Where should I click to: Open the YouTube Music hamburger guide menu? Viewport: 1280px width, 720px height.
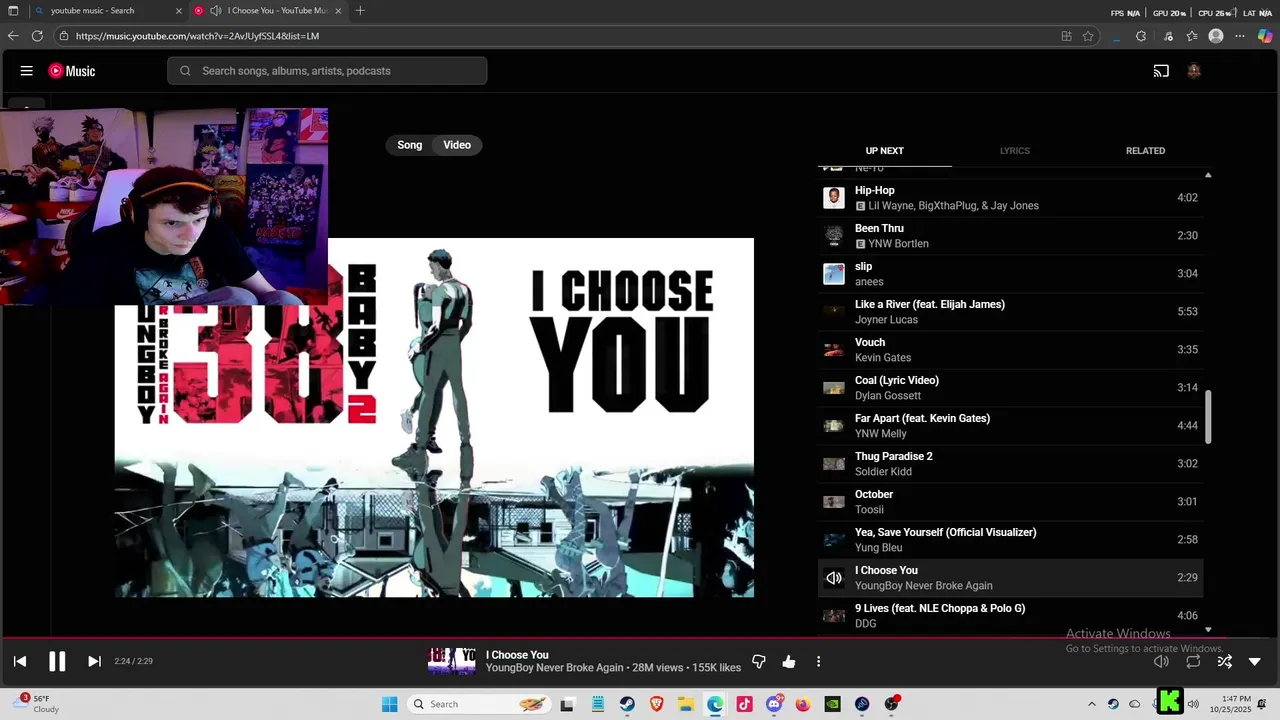point(27,71)
